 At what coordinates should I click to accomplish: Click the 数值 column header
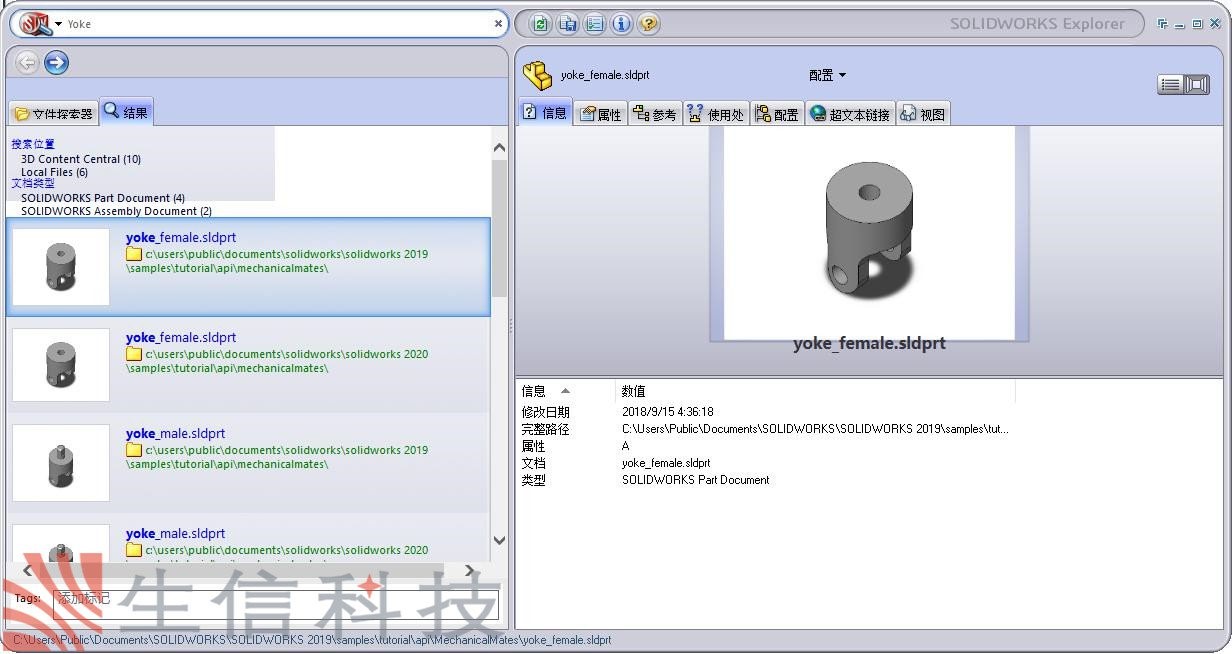[815, 391]
